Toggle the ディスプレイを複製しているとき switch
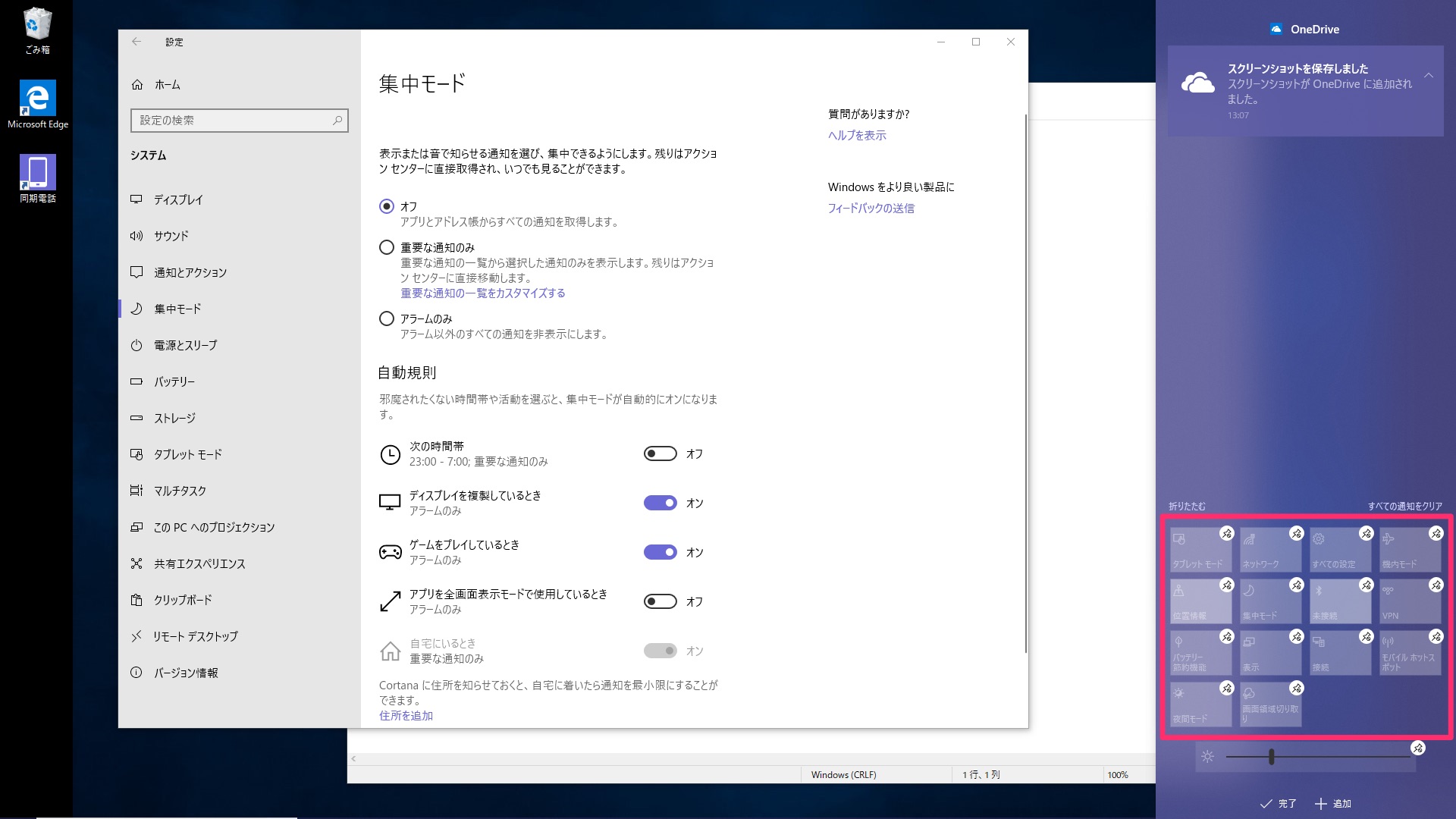 [x=661, y=503]
